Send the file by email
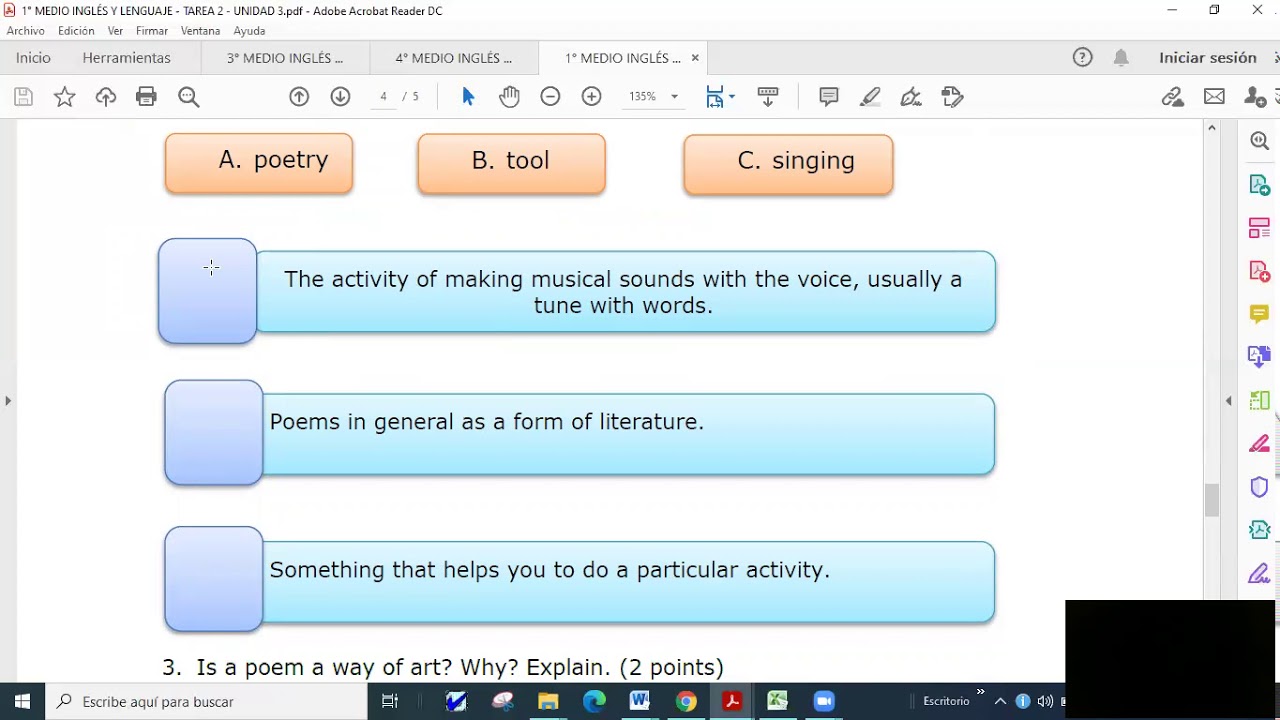The width and height of the screenshot is (1280, 720). pos(1214,97)
